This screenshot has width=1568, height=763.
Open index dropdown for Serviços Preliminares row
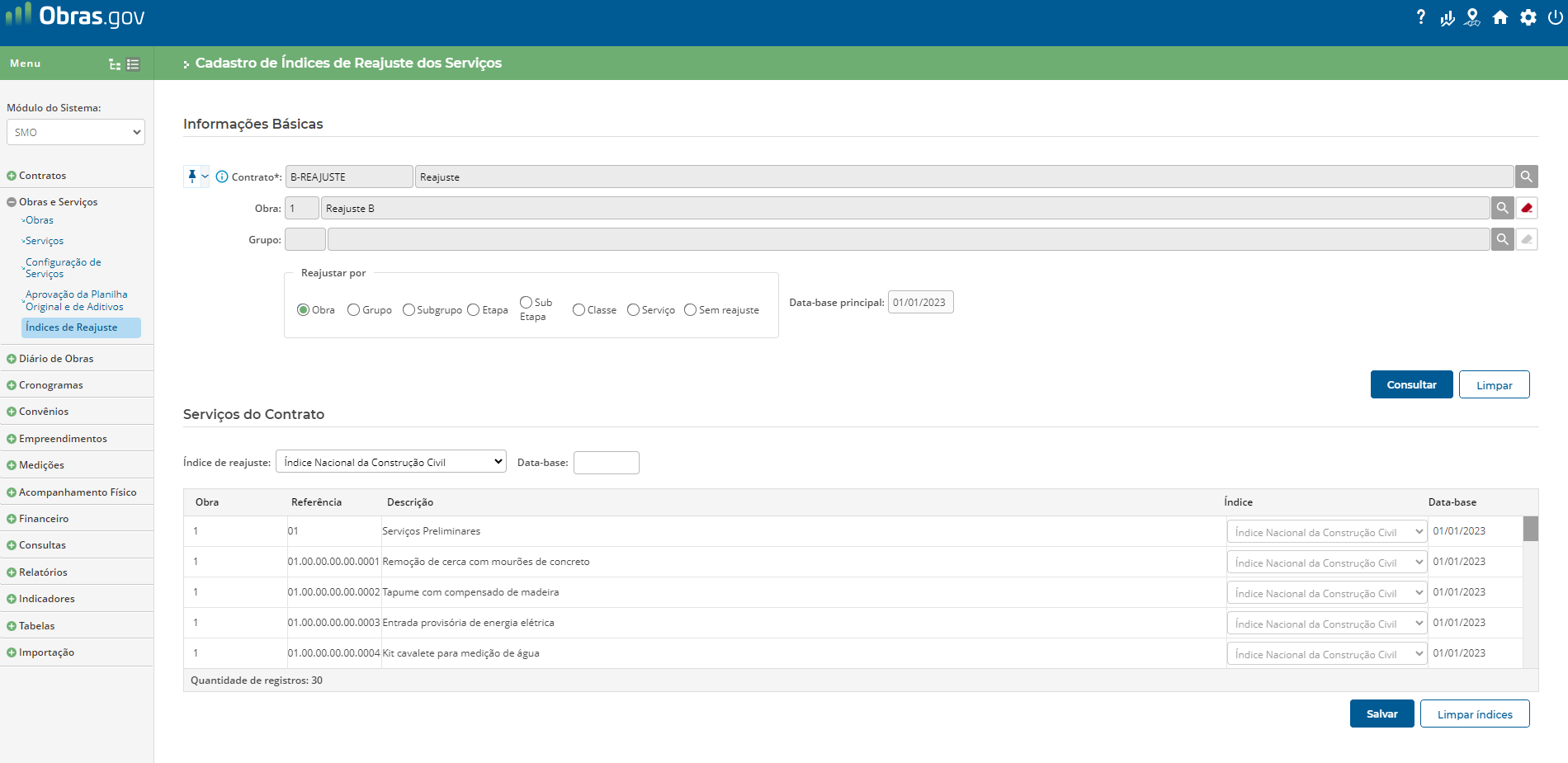coord(1325,532)
